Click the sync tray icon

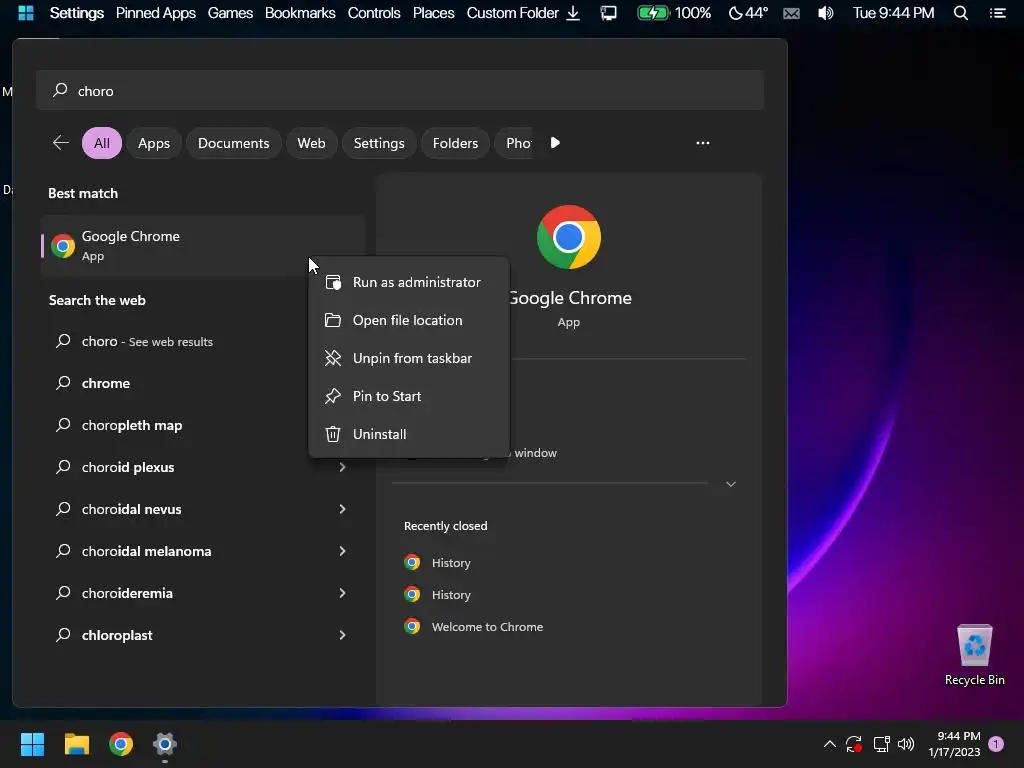854,744
